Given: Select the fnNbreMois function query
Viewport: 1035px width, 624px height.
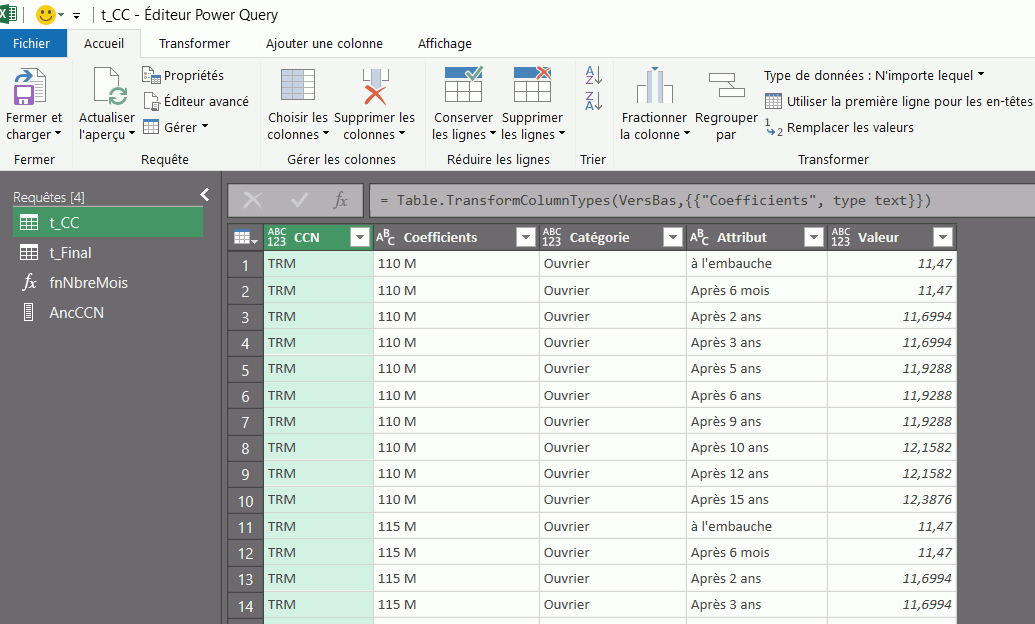Looking at the screenshot, I should pyautogui.click(x=88, y=283).
